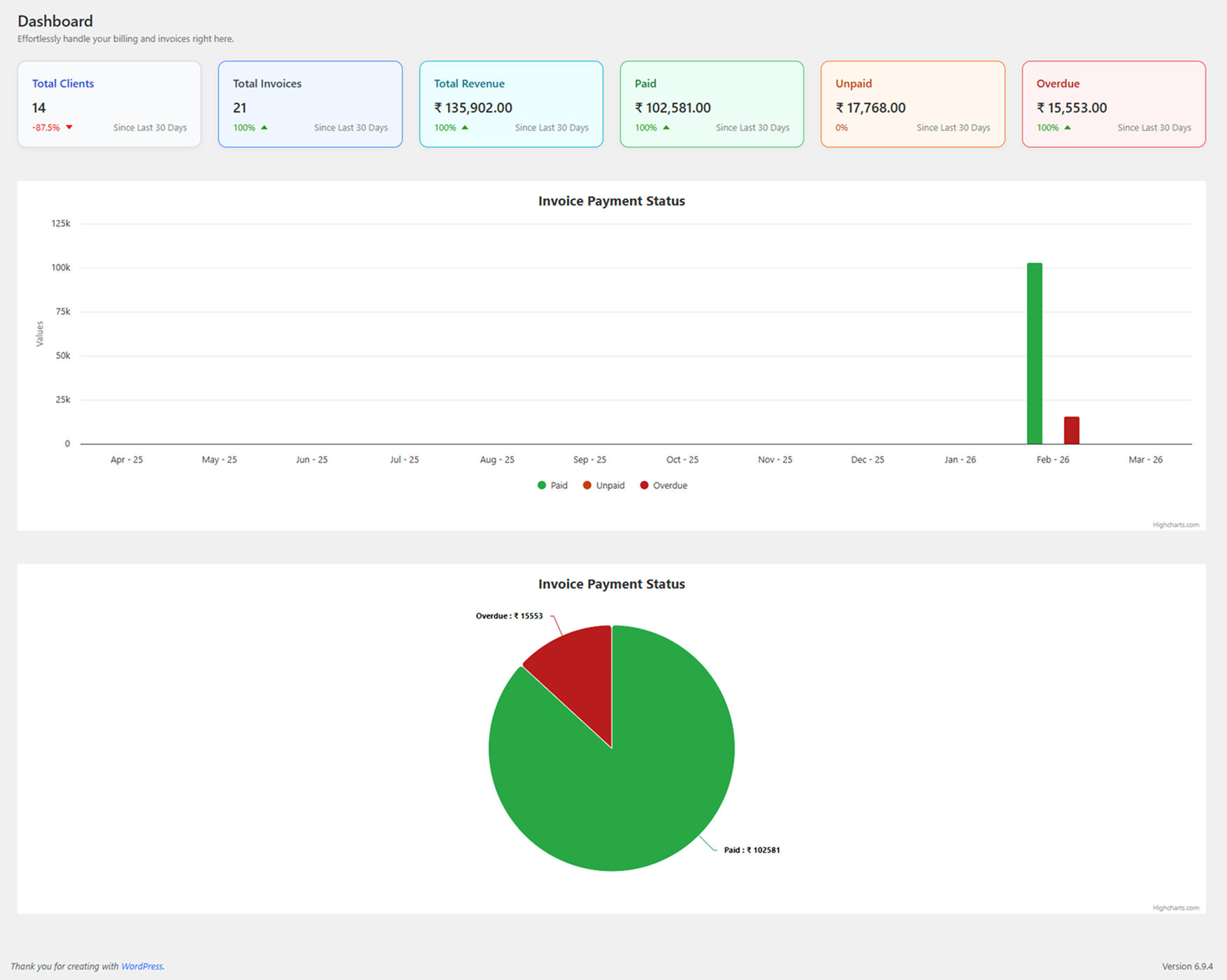
Task: Click the green upward arrow on Total Invoices card
Action: click(x=264, y=127)
